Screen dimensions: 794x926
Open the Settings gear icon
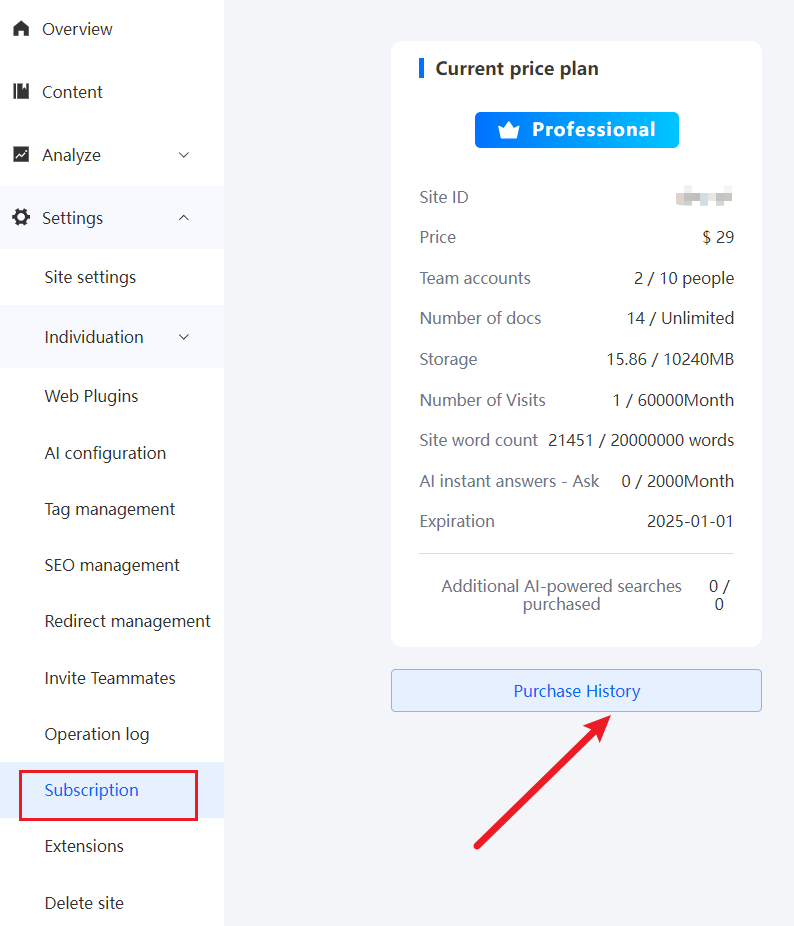click(21, 217)
